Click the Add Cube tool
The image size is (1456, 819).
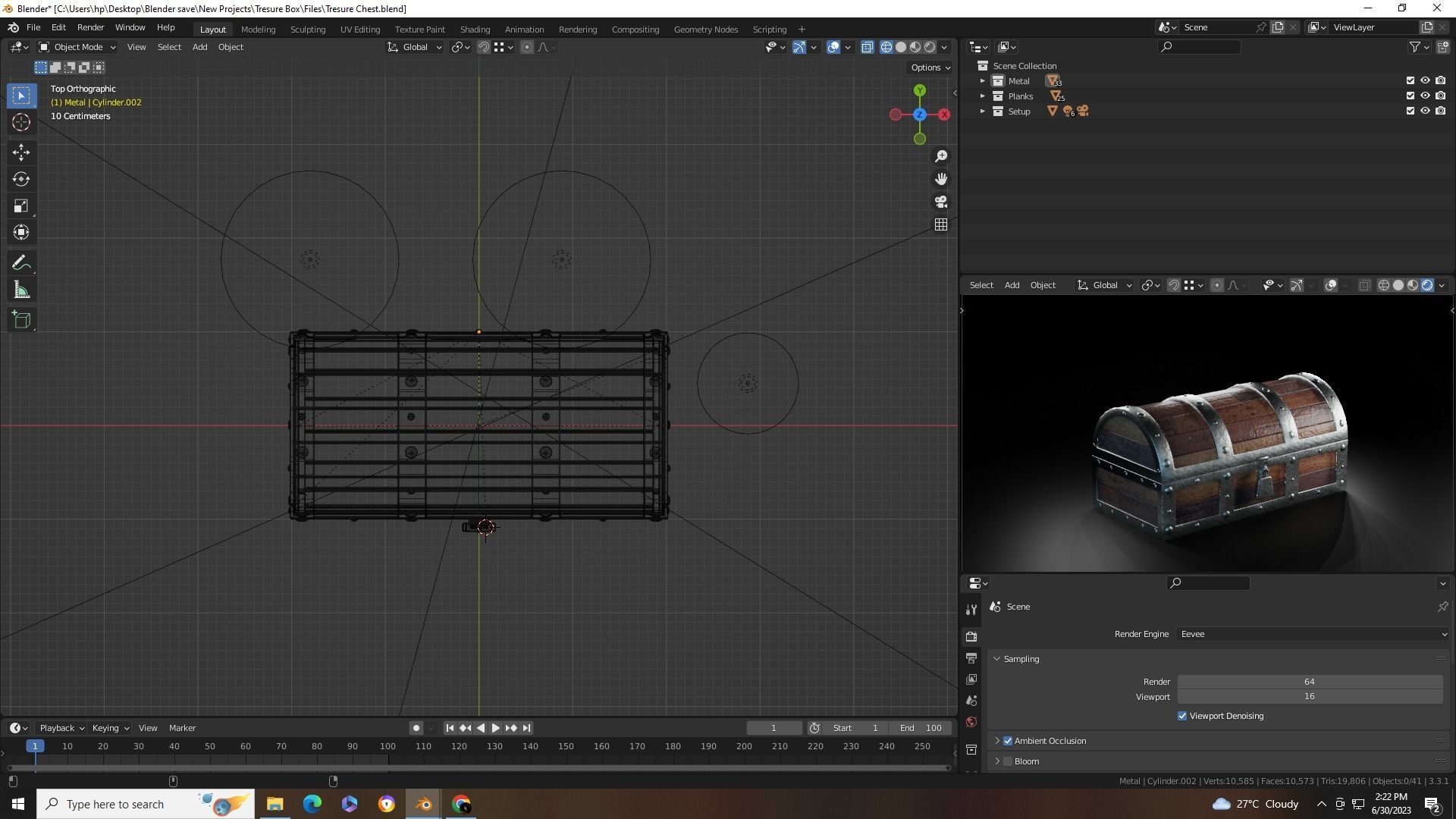(21, 320)
